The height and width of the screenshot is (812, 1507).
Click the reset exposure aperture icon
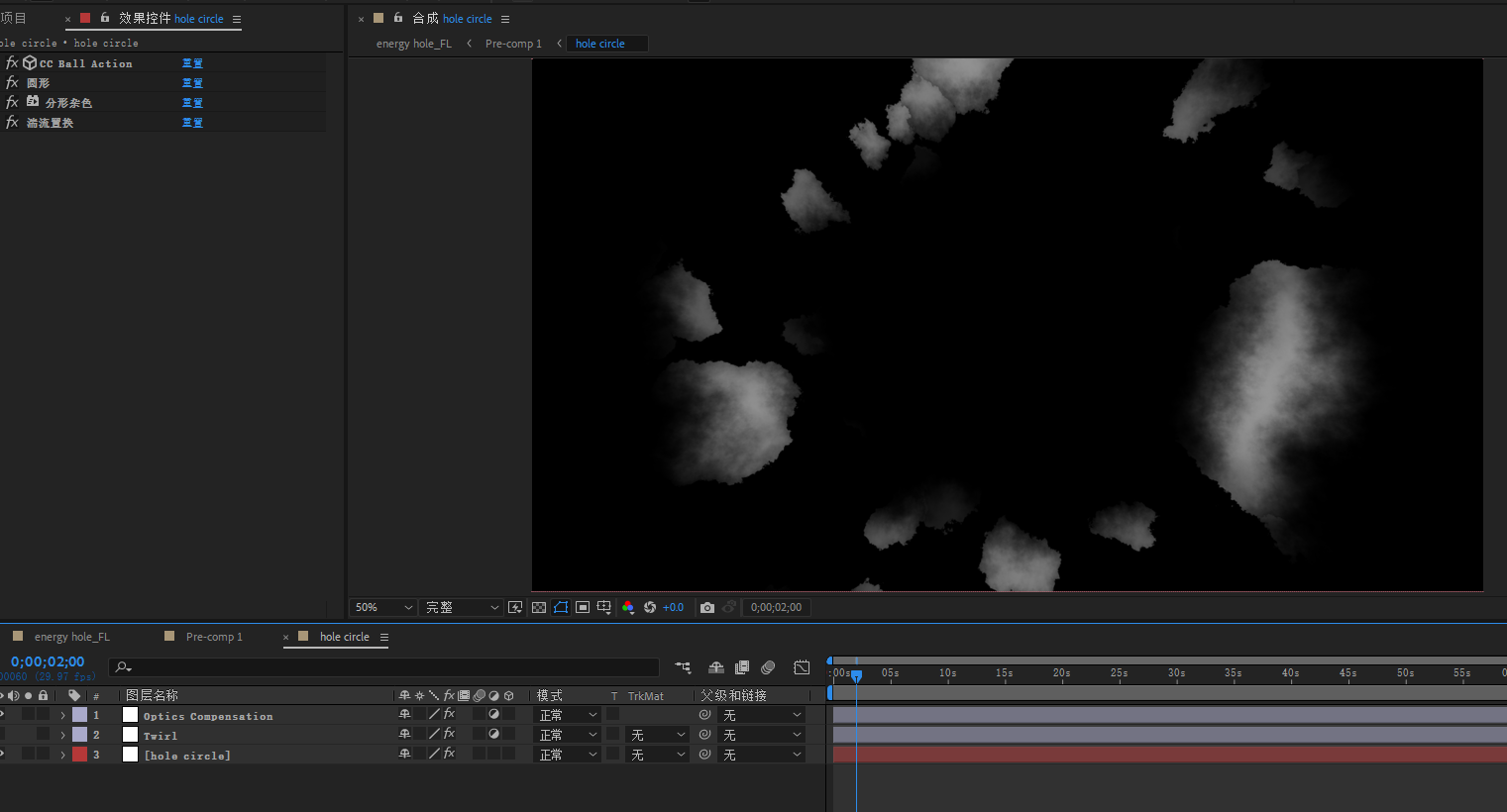coord(650,607)
